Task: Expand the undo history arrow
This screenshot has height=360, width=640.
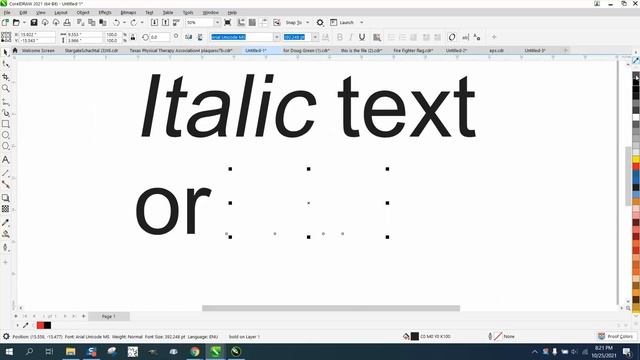Action: tap(124, 22)
